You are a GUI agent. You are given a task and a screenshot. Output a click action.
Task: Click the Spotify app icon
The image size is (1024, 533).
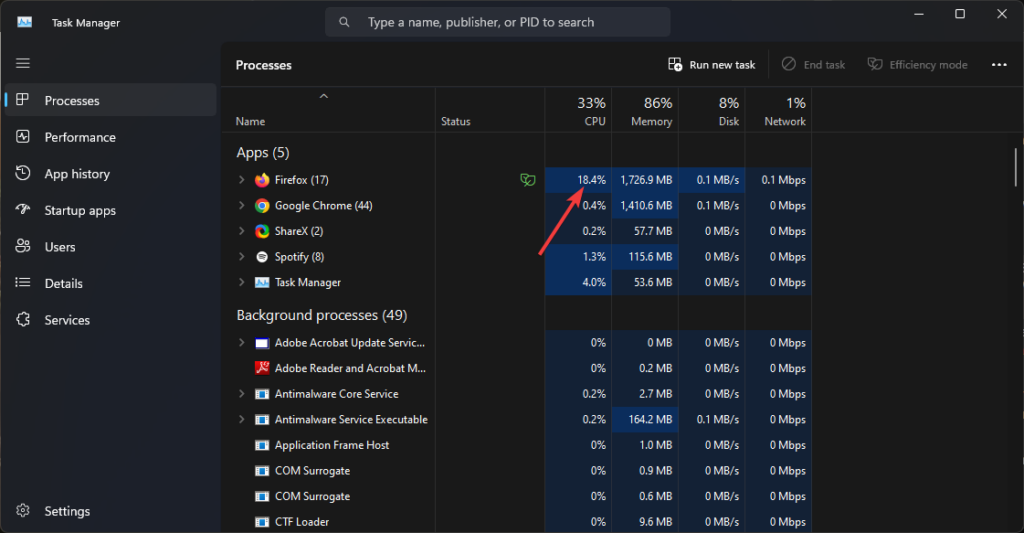(262, 257)
